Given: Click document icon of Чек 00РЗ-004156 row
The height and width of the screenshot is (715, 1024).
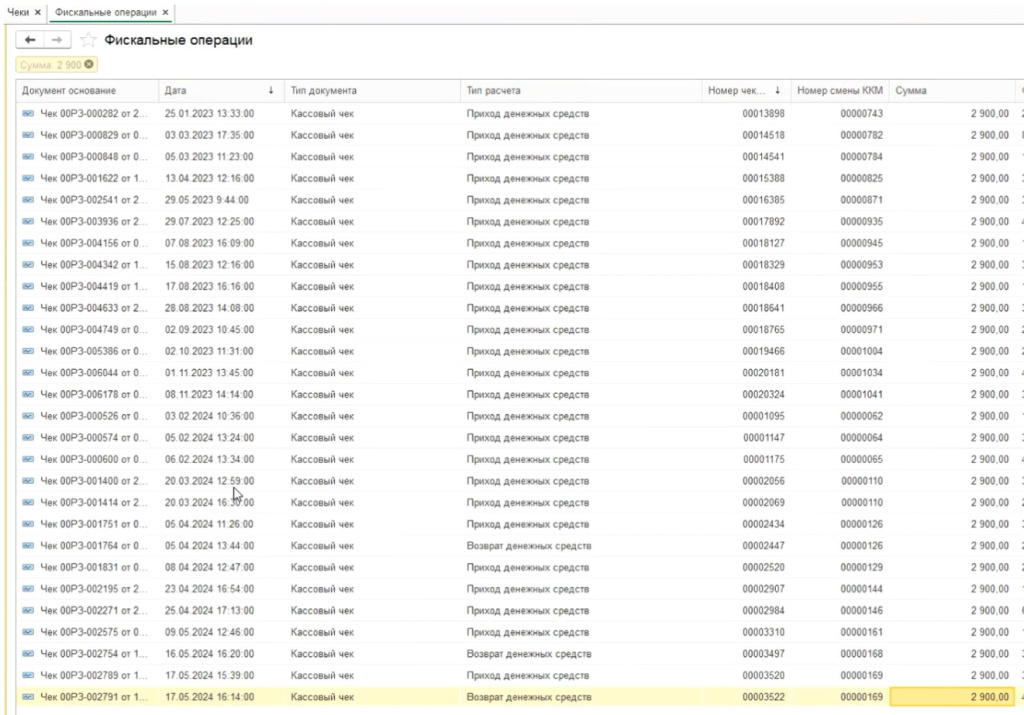Looking at the screenshot, I should coord(28,243).
